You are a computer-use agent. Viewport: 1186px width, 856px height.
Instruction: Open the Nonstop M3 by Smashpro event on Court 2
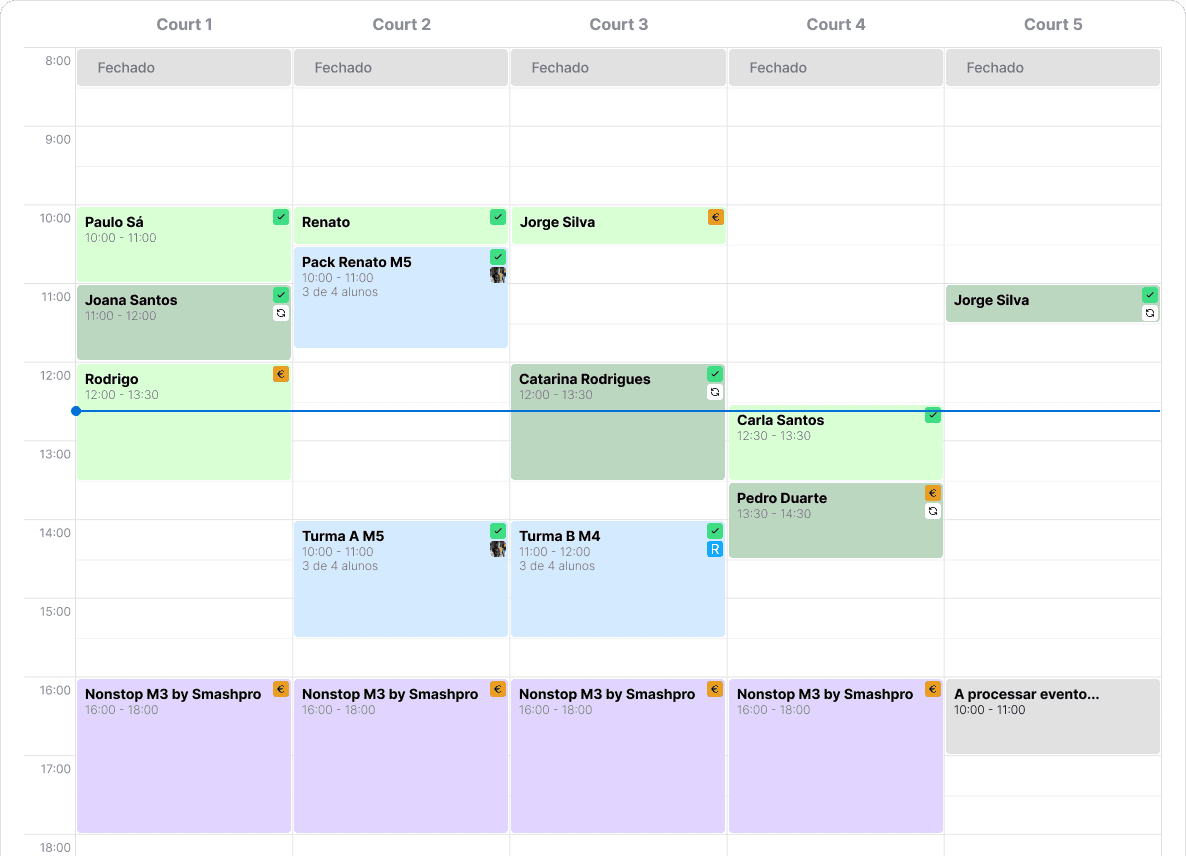click(401, 755)
